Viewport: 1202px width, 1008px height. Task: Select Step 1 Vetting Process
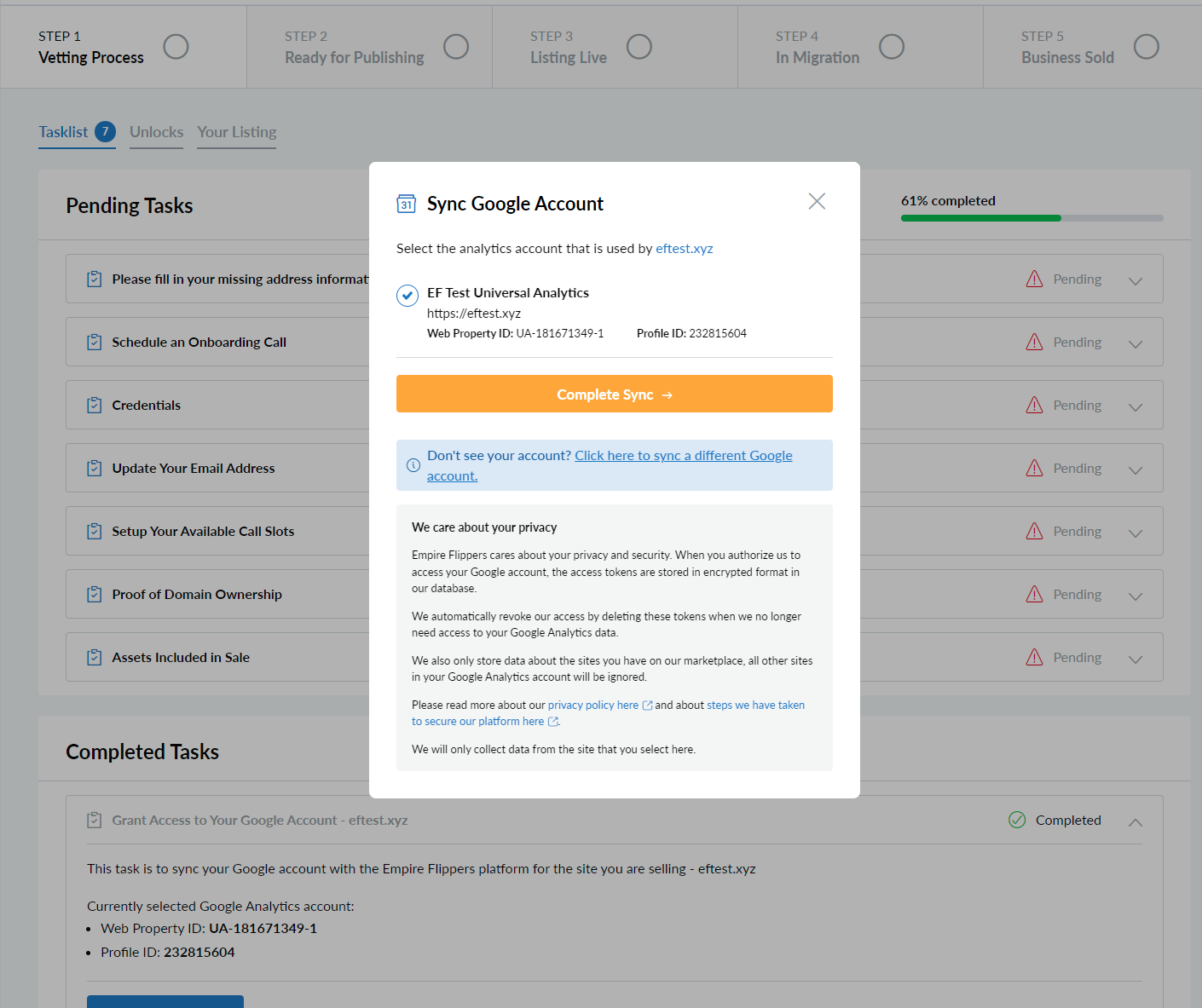[x=124, y=47]
